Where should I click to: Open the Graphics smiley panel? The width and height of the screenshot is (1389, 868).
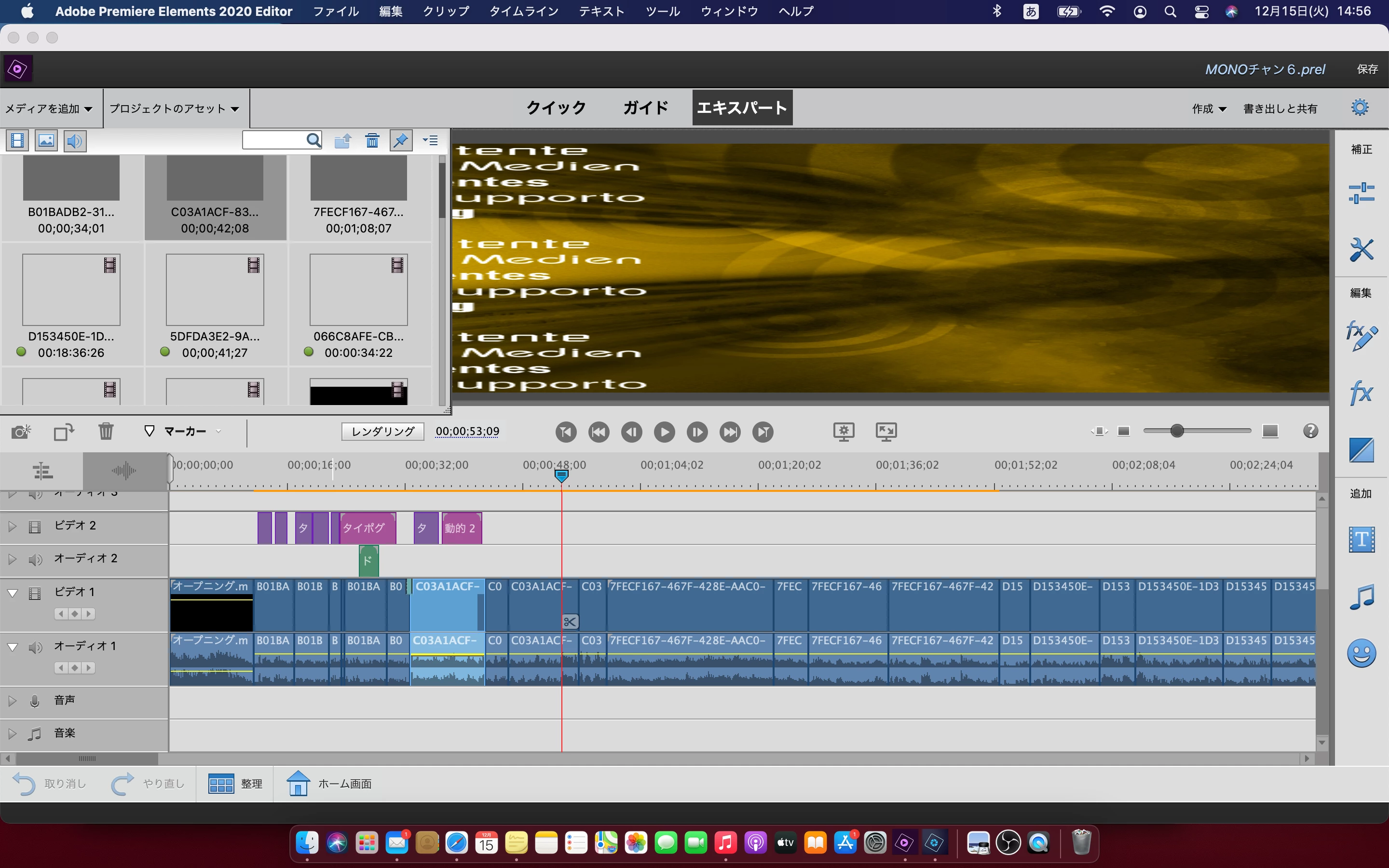(1361, 653)
